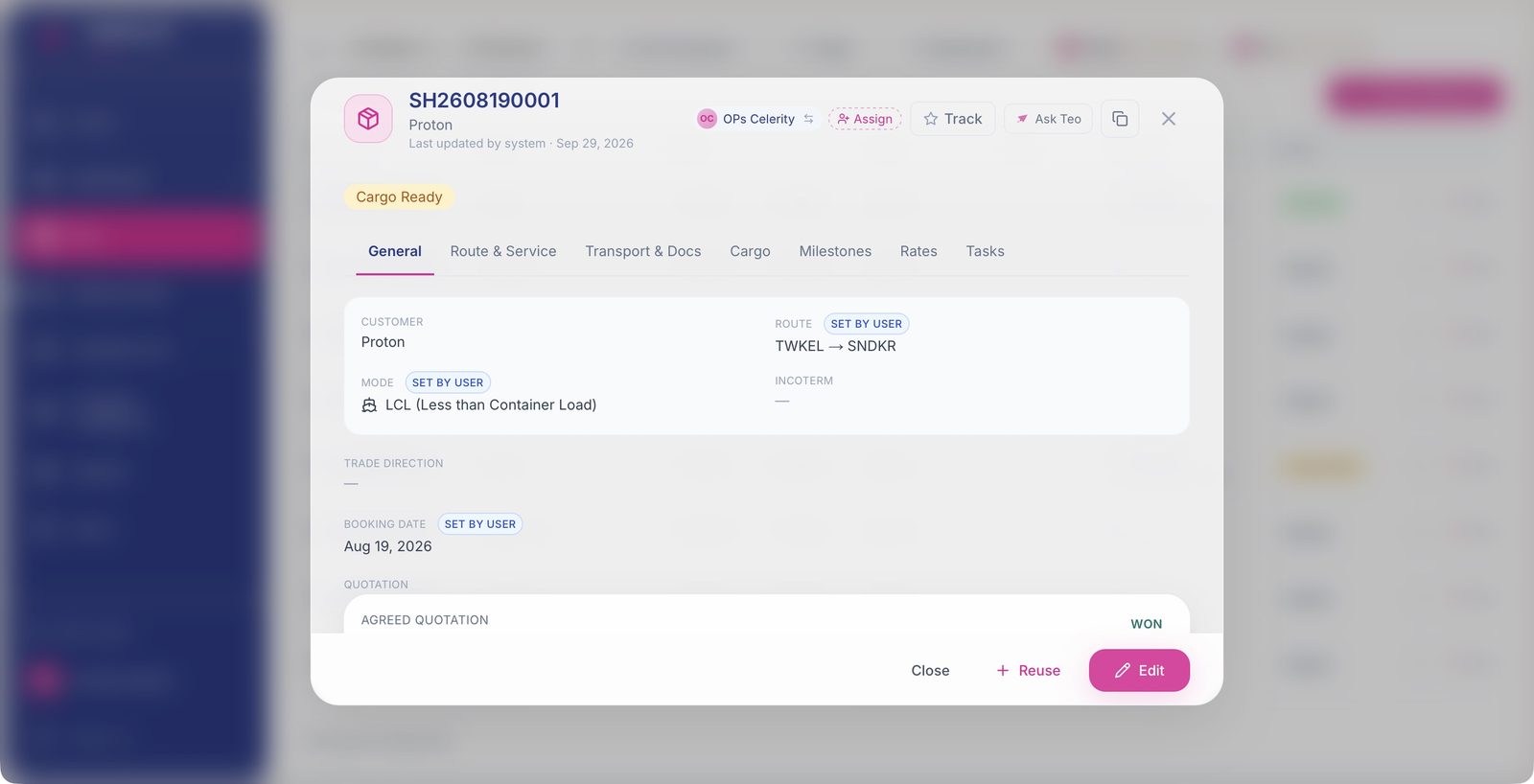1534x784 pixels.
Task: Click the Close text button
Action: (x=930, y=670)
